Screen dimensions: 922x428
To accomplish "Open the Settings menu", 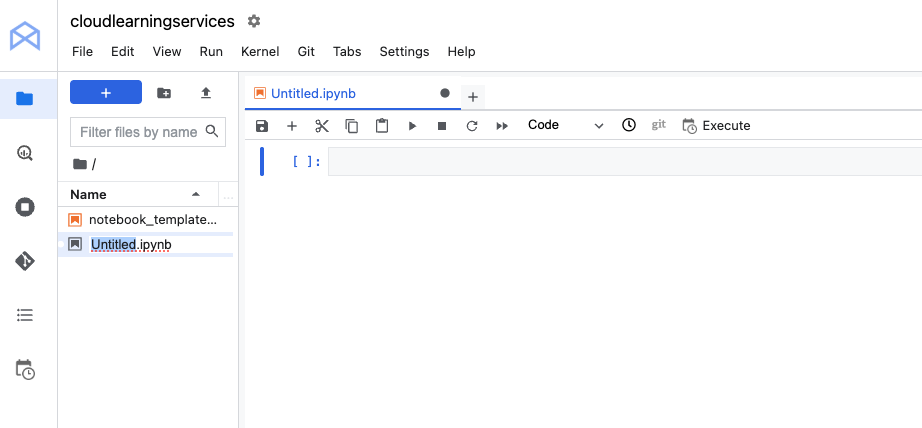I will tap(405, 52).
